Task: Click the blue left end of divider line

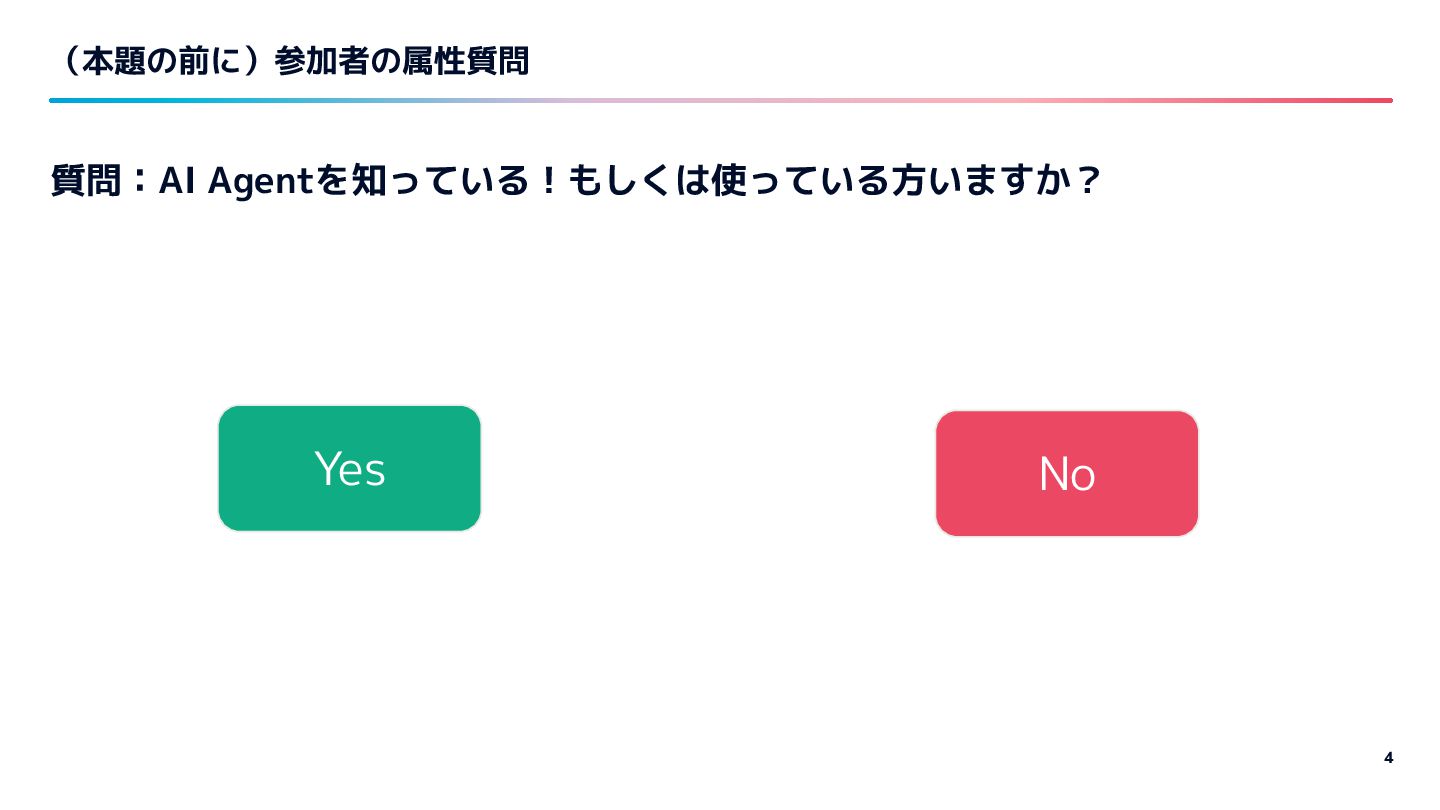Action: click(x=70, y=100)
